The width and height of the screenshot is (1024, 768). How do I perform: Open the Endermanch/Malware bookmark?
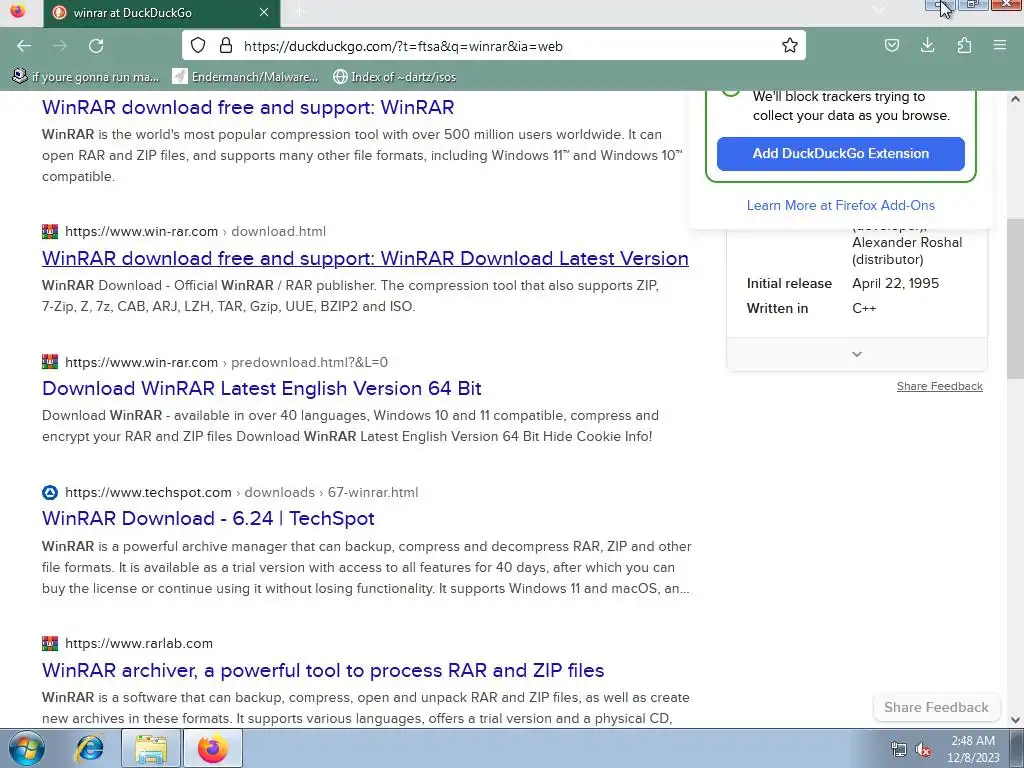pos(246,77)
